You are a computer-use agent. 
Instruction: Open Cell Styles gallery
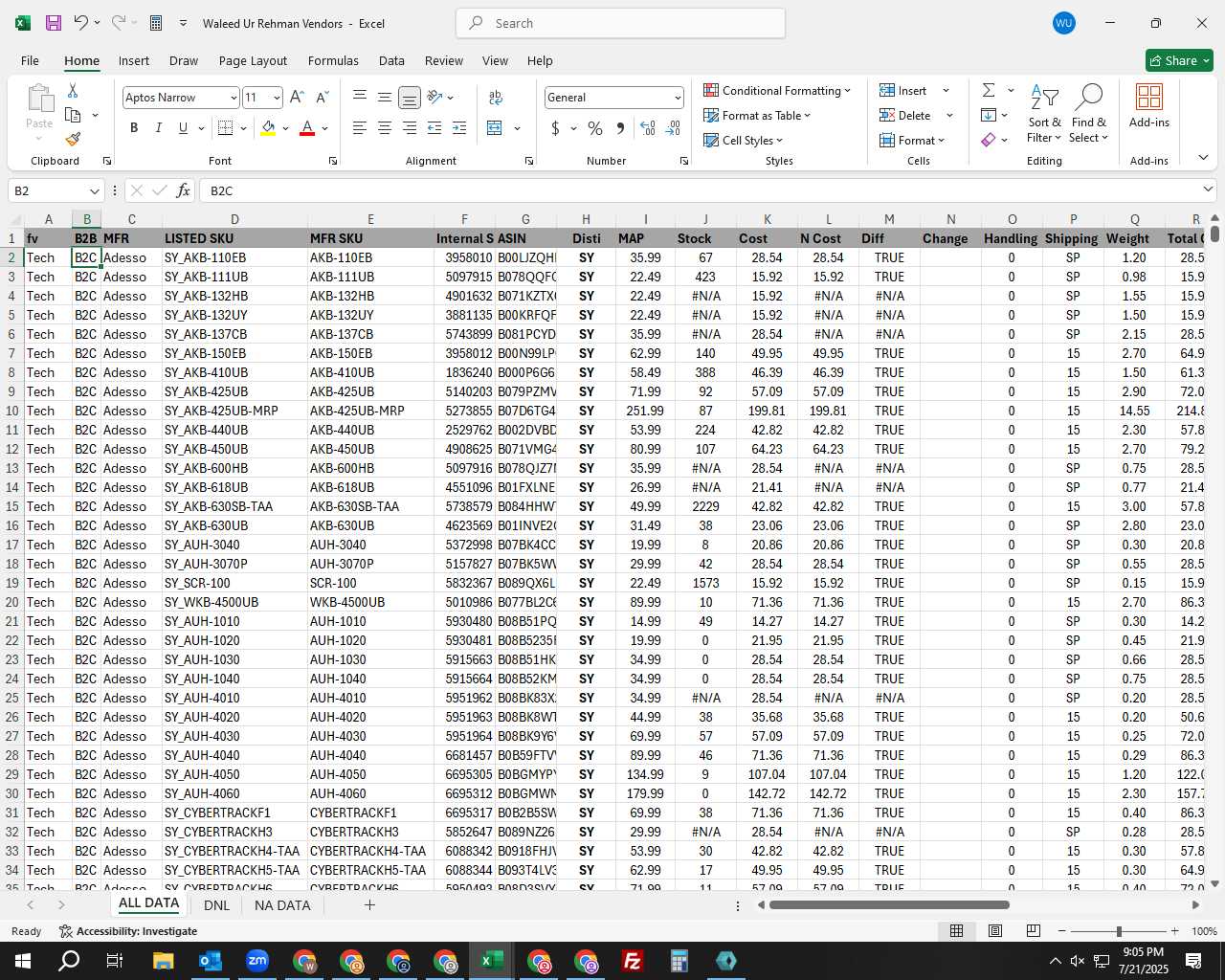click(743, 140)
